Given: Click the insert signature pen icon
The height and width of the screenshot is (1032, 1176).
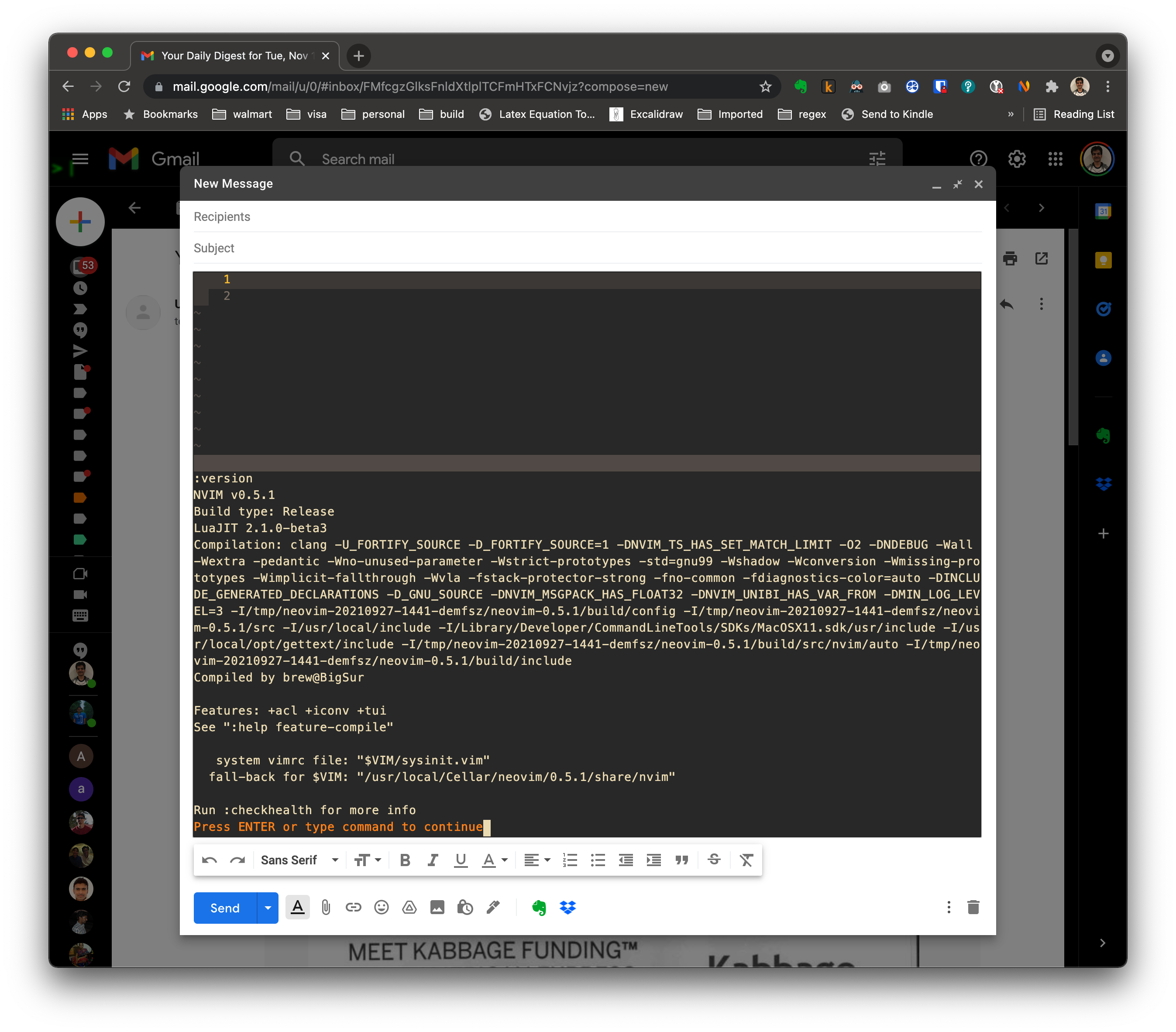Looking at the screenshot, I should pyautogui.click(x=493, y=908).
